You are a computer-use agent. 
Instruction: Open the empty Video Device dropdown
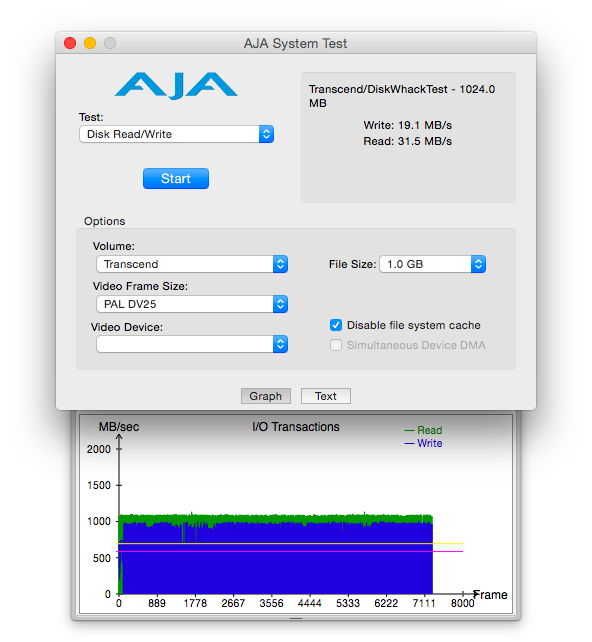(192, 344)
